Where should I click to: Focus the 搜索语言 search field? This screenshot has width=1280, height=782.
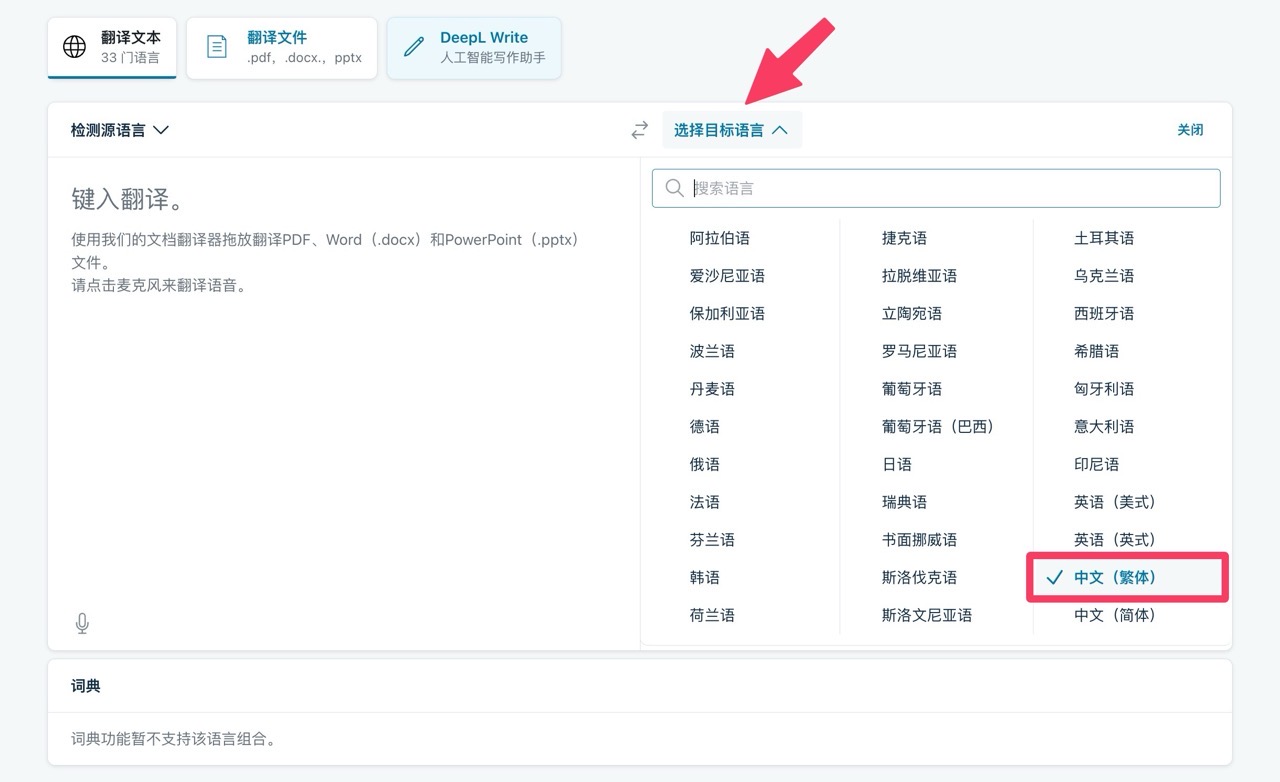pos(936,188)
